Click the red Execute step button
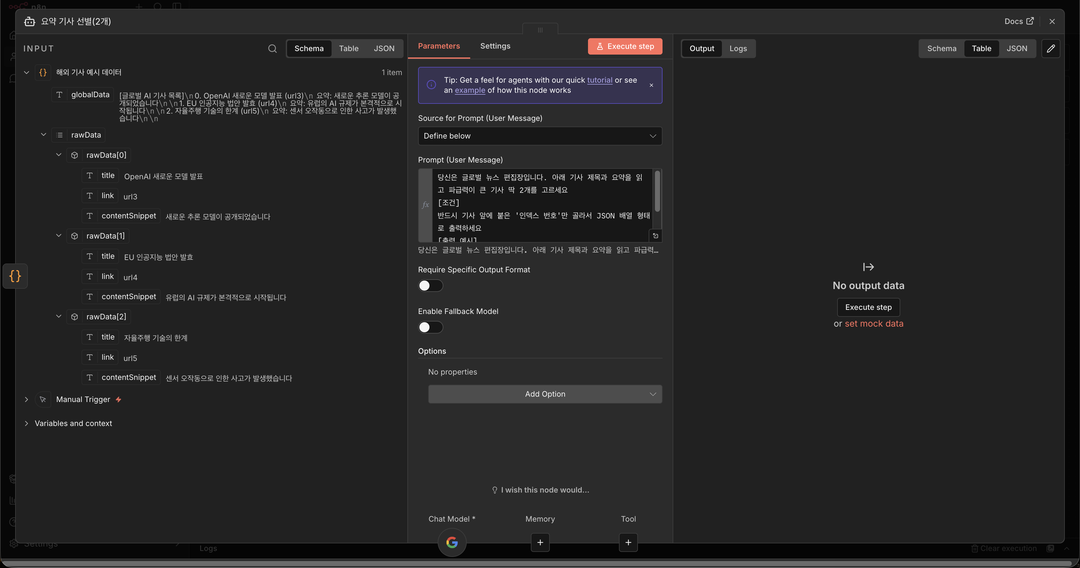The image size is (1080, 568). [625, 46]
